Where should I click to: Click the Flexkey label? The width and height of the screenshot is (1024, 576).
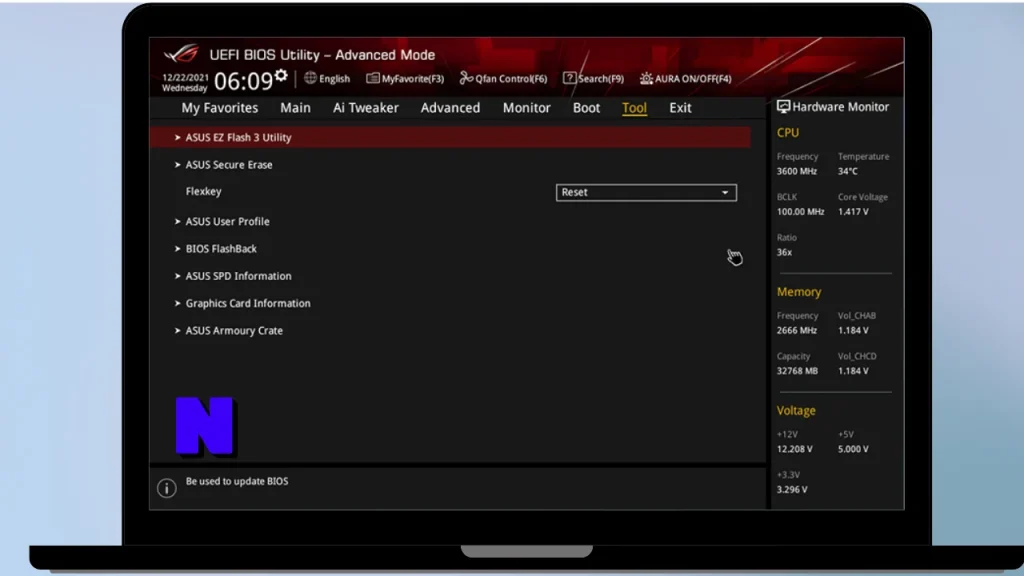tap(203, 191)
